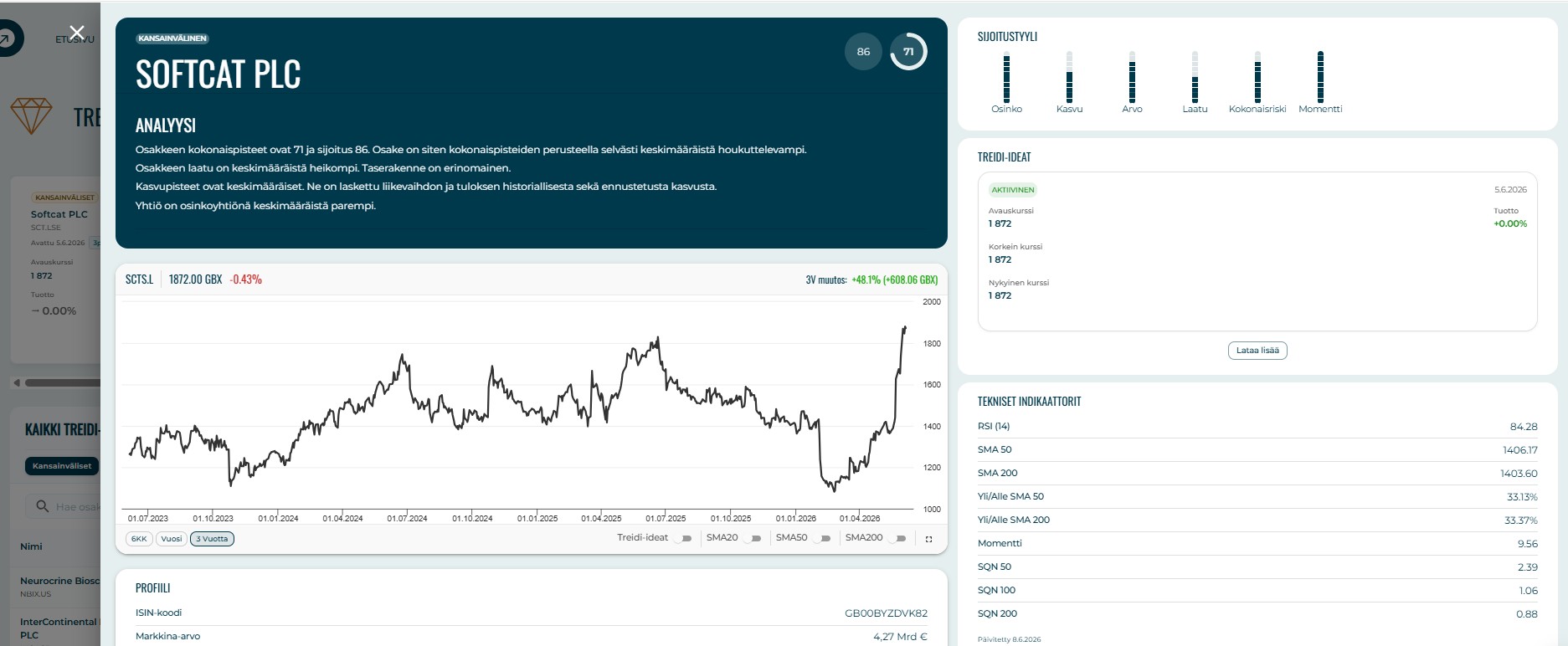Click the SMA 200 value 1403.60

(1519, 474)
